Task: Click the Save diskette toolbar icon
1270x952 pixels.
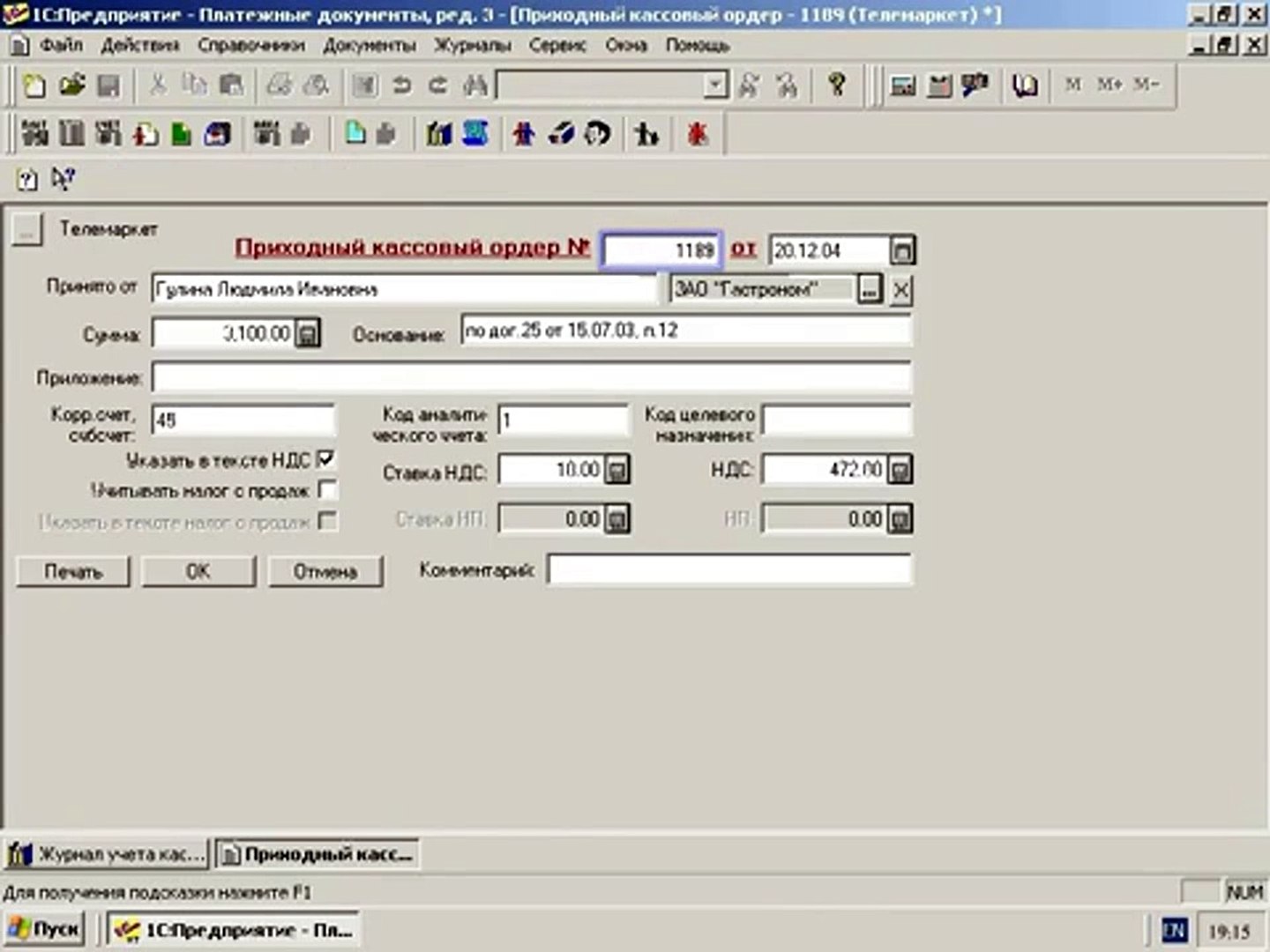Action: [108, 86]
